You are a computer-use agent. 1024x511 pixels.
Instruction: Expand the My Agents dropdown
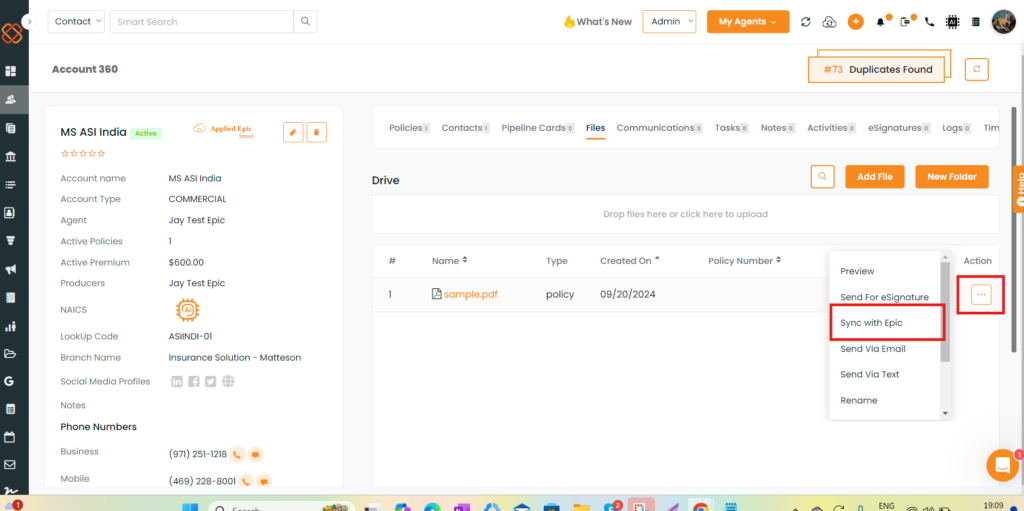click(748, 22)
